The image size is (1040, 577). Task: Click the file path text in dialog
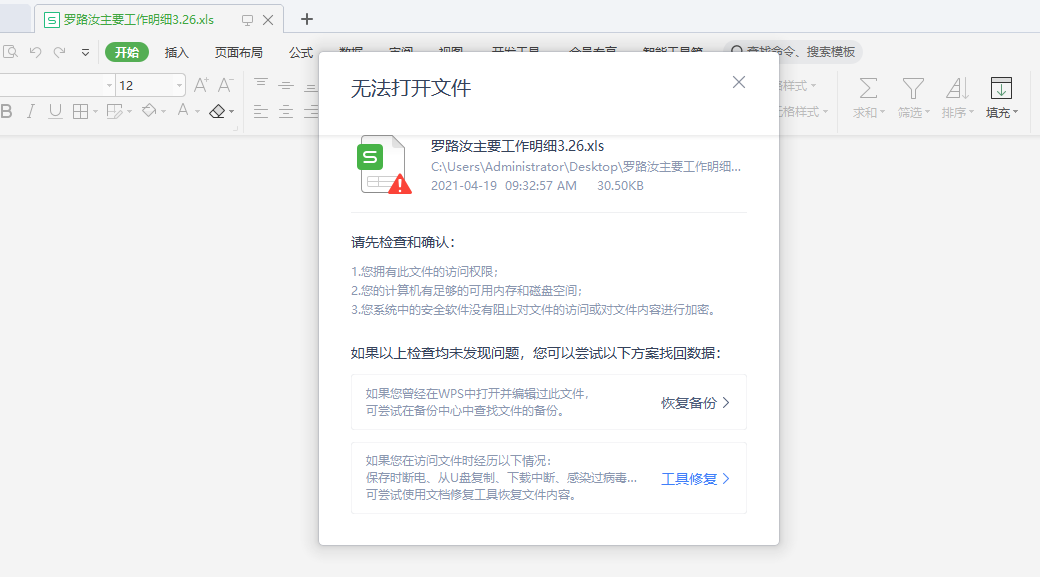tap(586, 166)
